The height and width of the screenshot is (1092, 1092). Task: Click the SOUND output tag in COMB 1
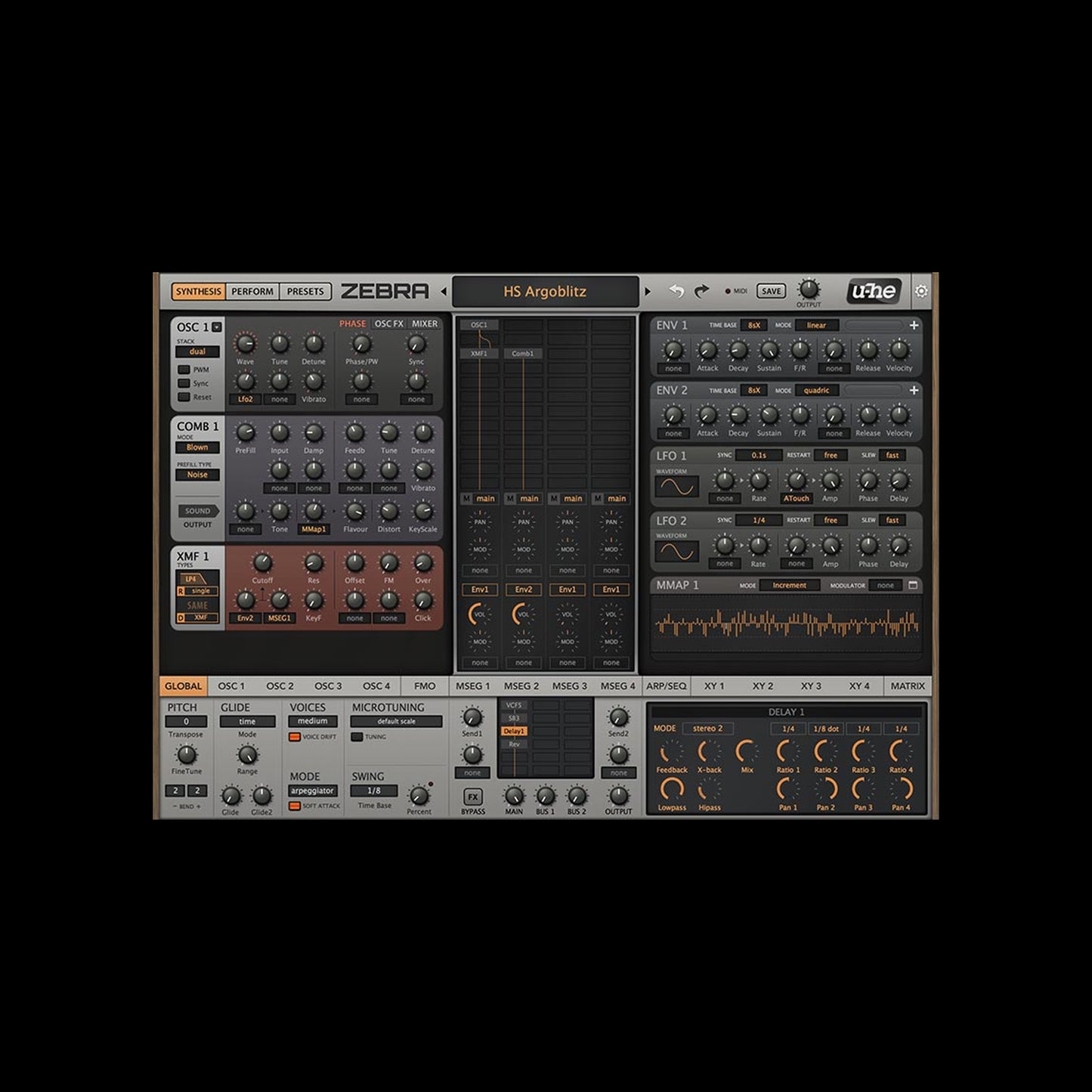click(x=198, y=511)
